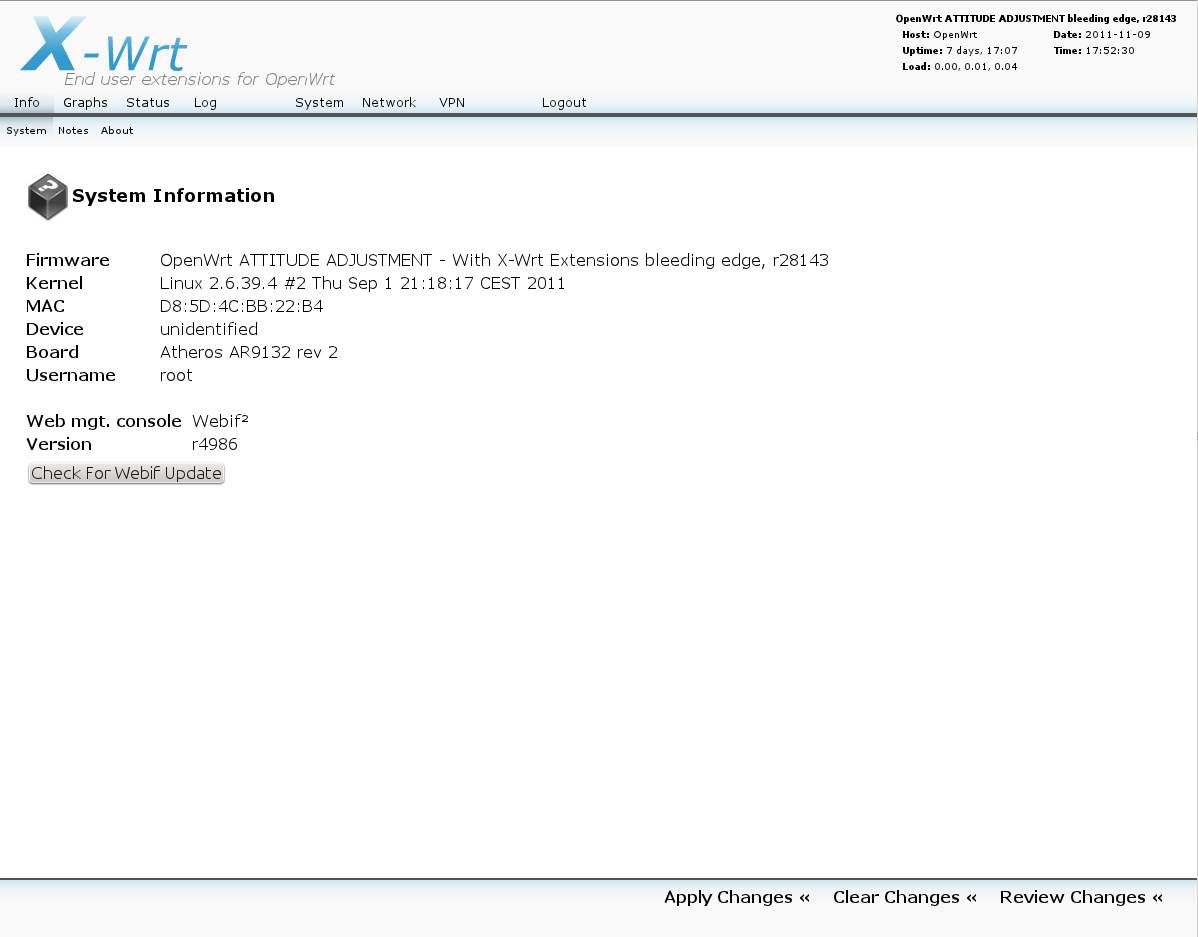
Task: Click firmware value ending in r28143 in table
Action: click(494, 260)
